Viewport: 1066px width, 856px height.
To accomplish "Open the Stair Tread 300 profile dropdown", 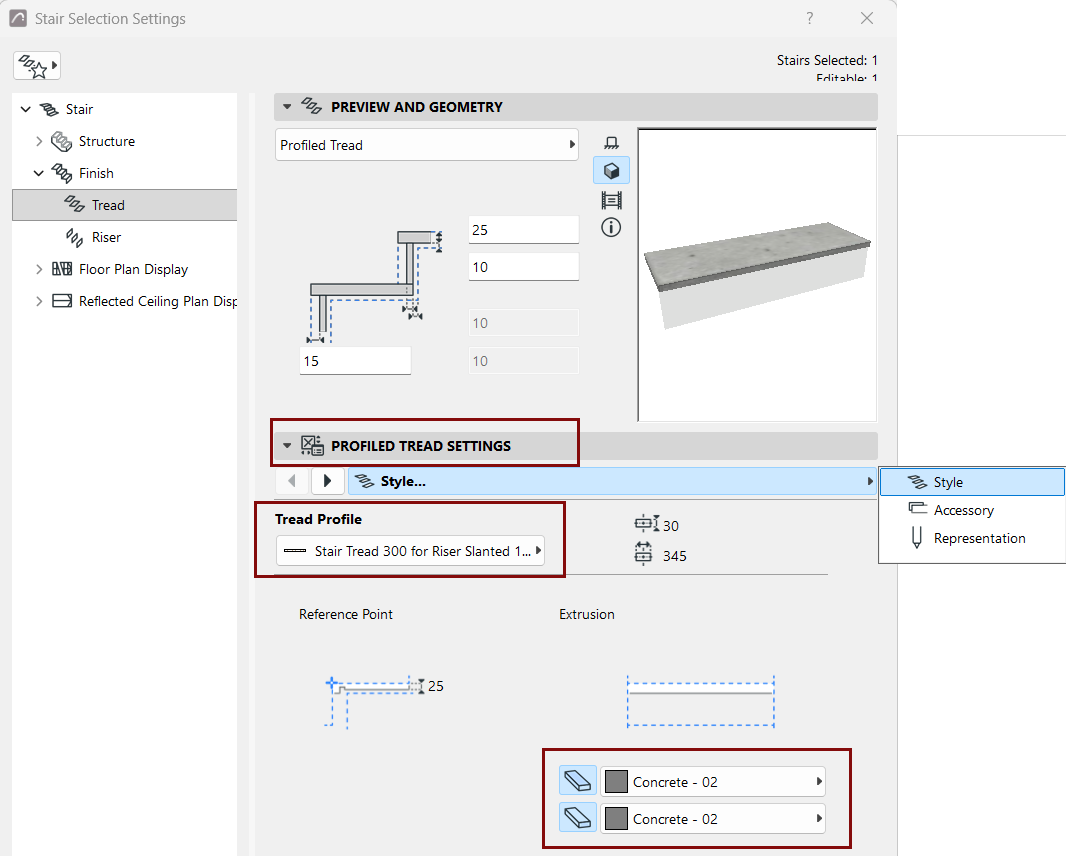I will pos(411,551).
